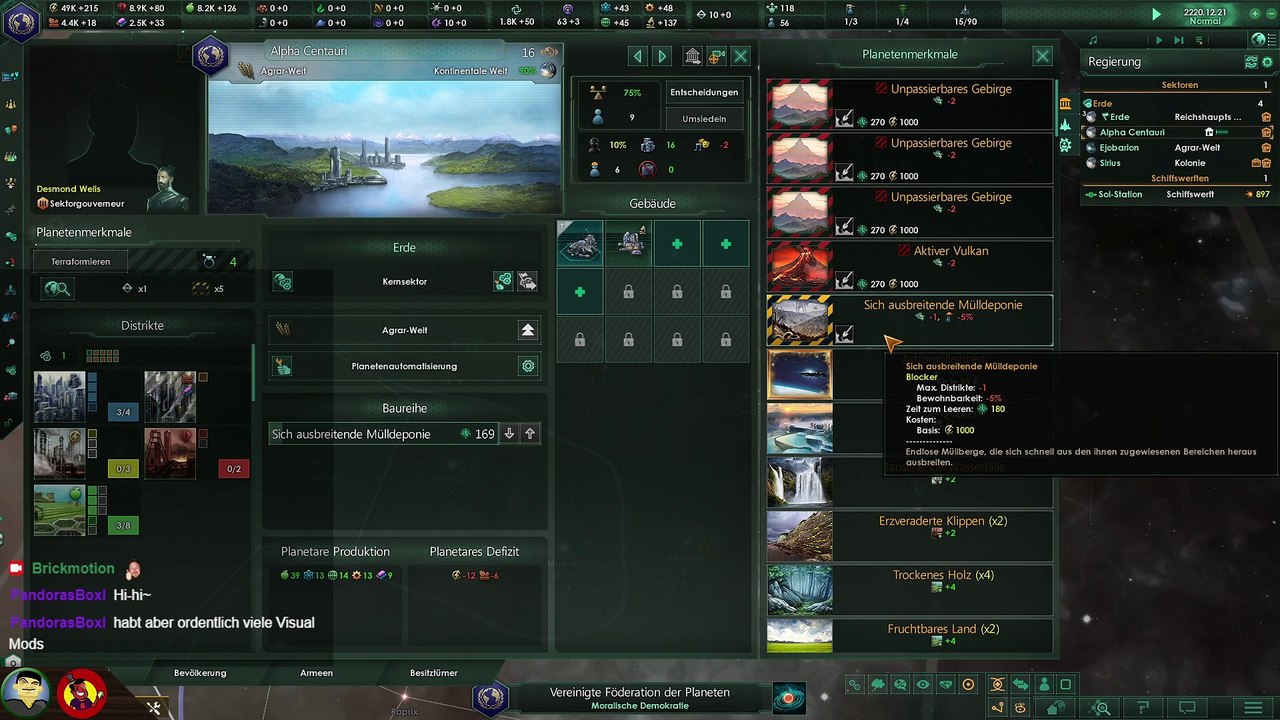1280x720 pixels.
Task: Move Mülldeponie up in build queue
Action: tap(530, 434)
